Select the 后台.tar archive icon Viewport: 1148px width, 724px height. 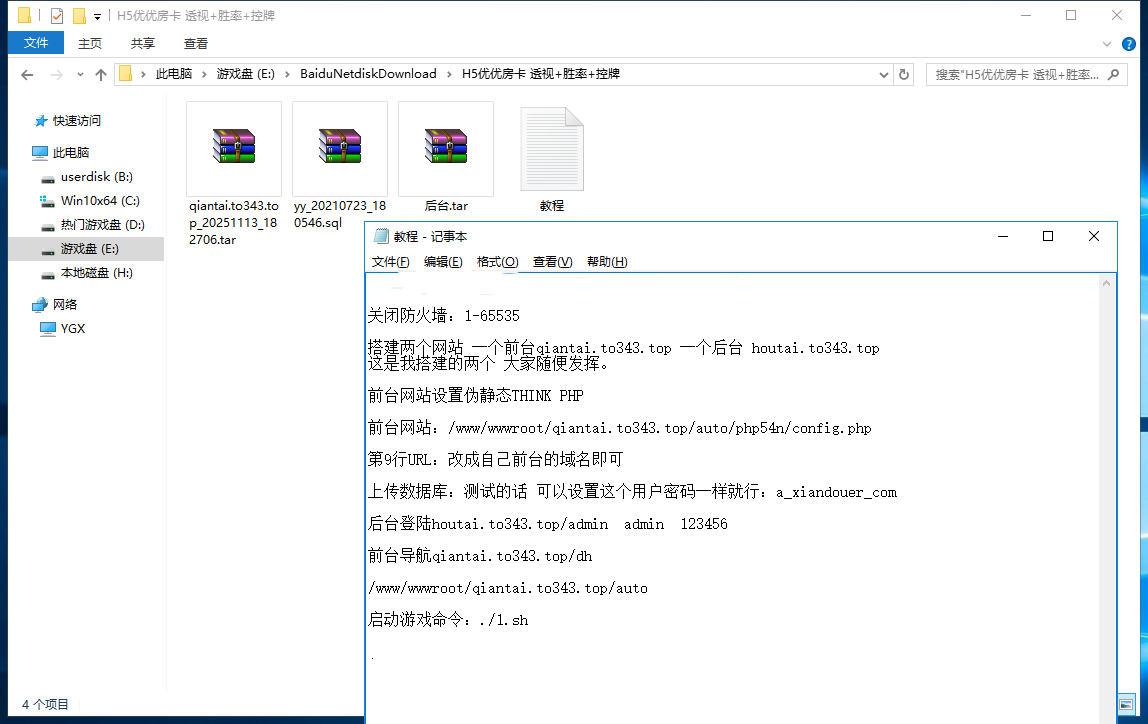click(445, 146)
